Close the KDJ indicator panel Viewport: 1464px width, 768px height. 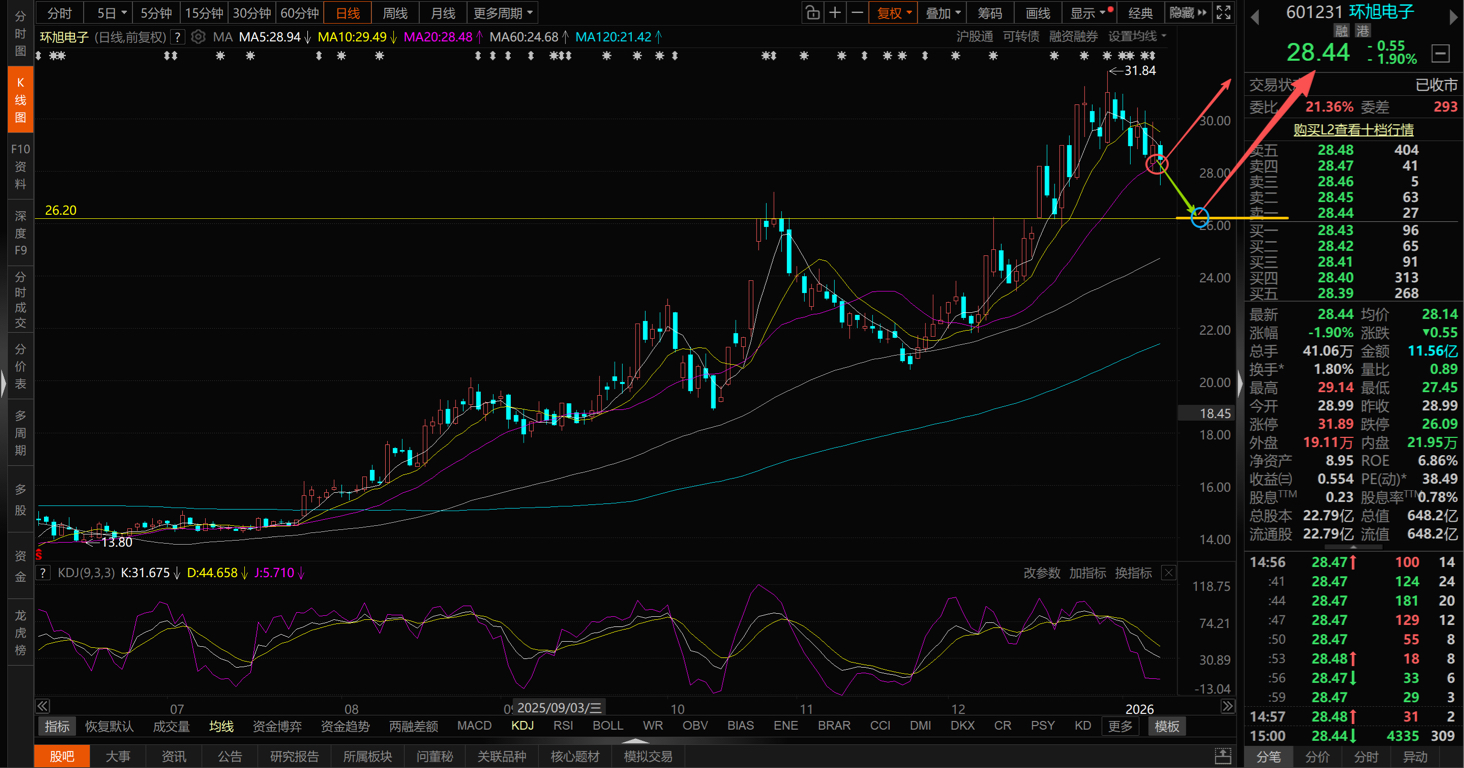[1168, 573]
